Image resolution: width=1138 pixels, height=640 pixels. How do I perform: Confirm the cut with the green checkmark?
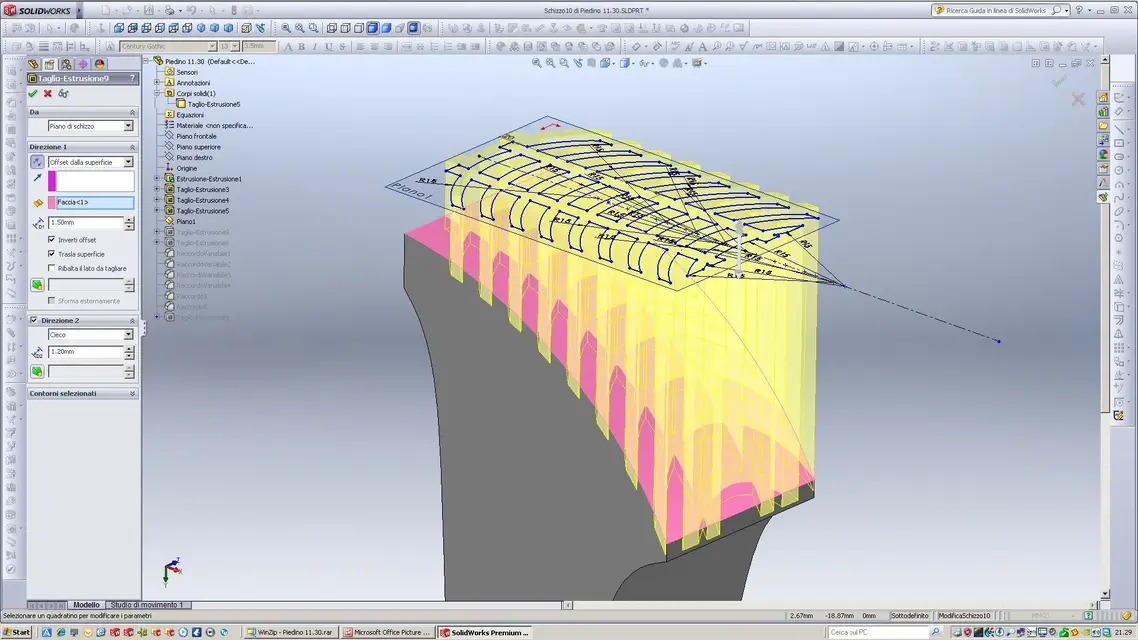tap(33, 94)
